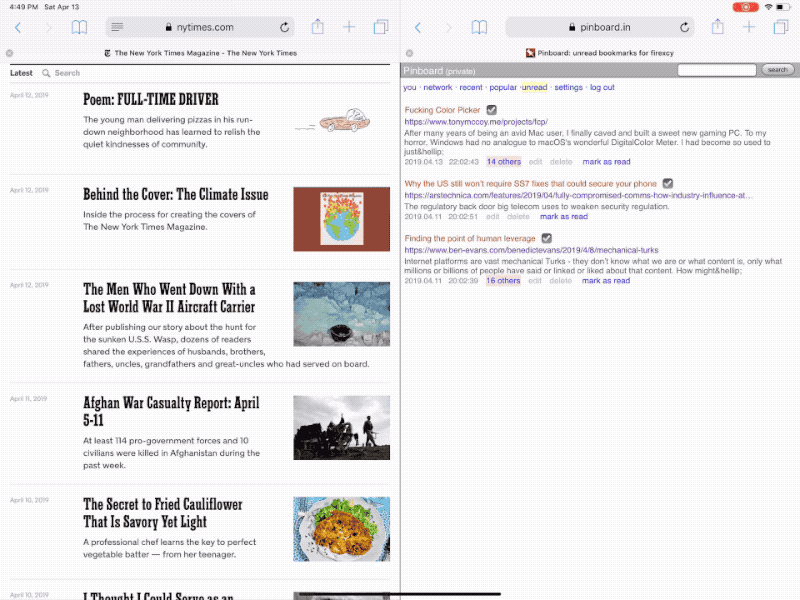Image resolution: width=800 pixels, height=600 pixels.
Task: Edit the Fucking Color Picker bookmark
Action: [x=535, y=162]
